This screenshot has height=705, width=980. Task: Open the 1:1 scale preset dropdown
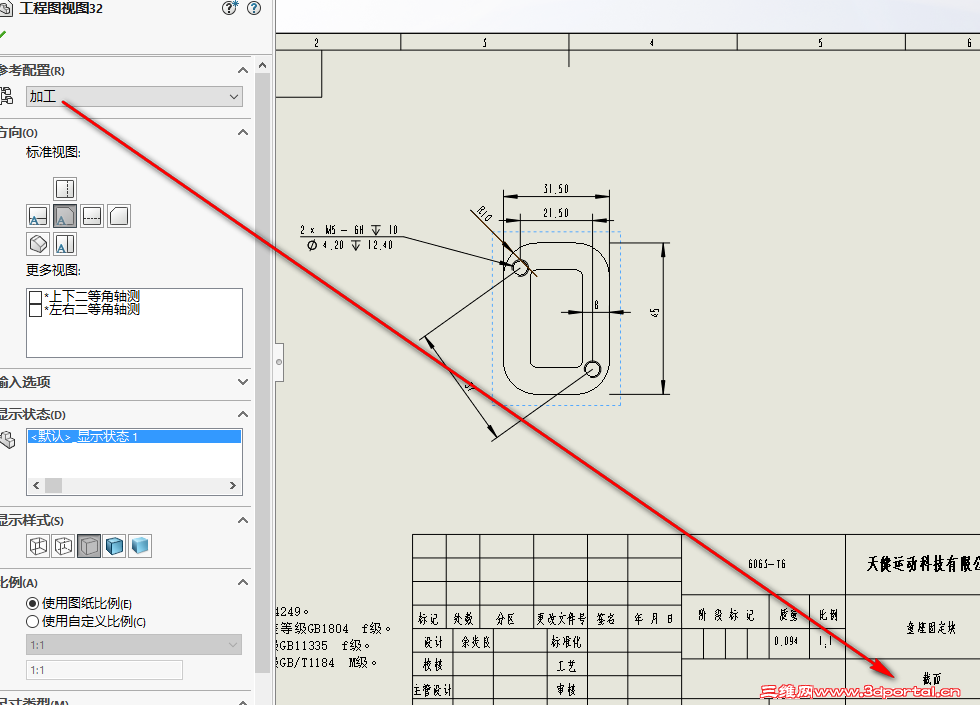(x=134, y=644)
